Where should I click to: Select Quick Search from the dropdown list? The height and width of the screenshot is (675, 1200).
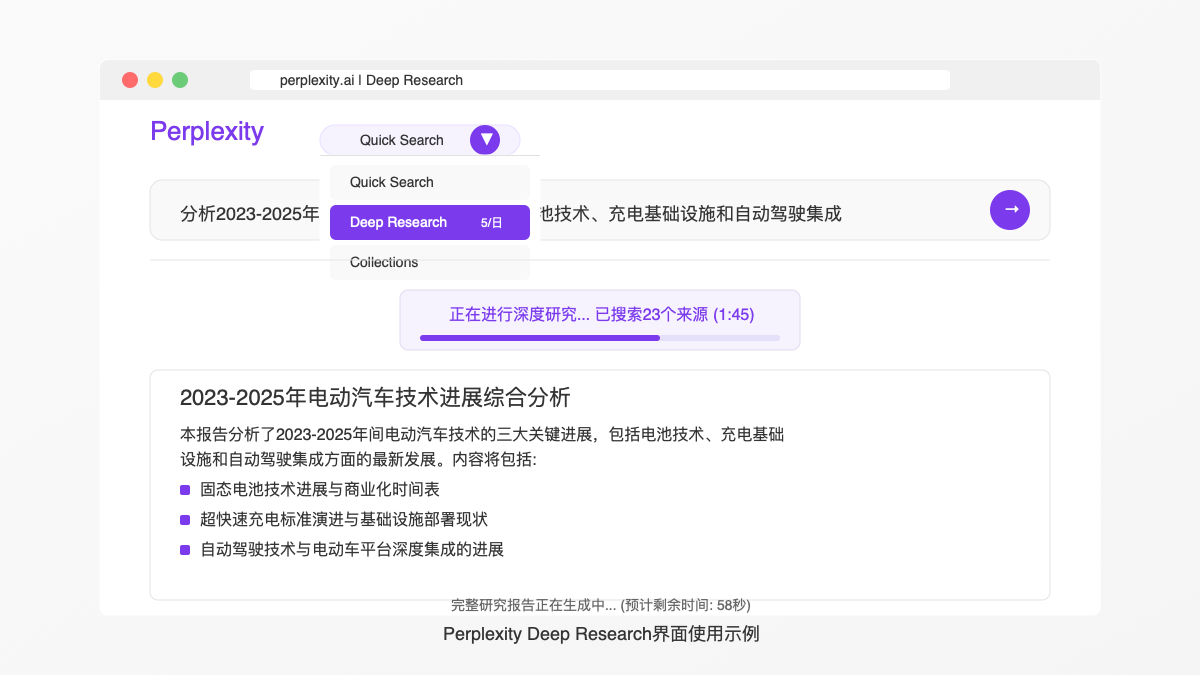pyautogui.click(x=430, y=182)
